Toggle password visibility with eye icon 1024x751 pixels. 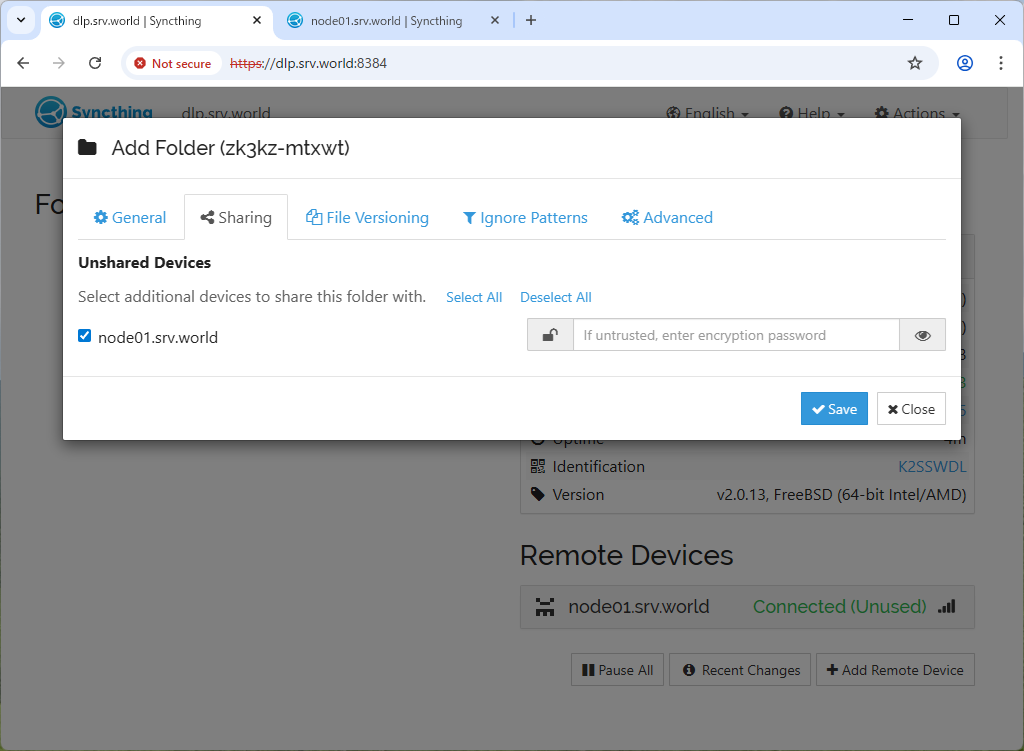tap(922, 336)
